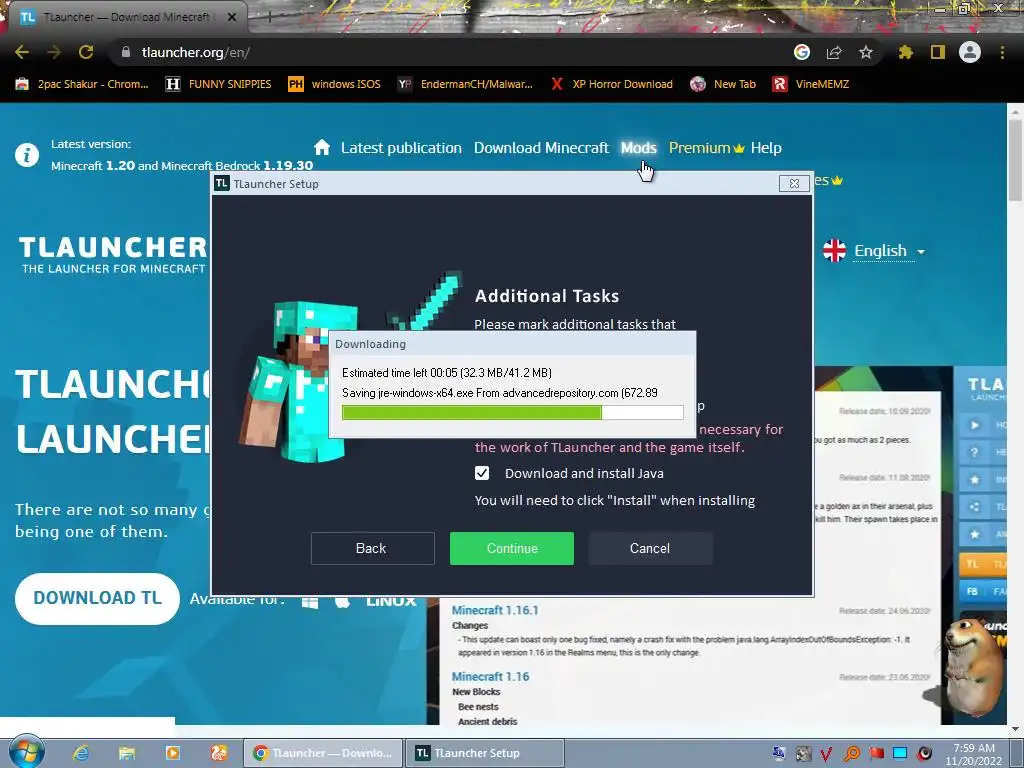Open Chrome's share this page icon
The height and width of the screenshot is (768, 1024).
[x=834, y=52]
